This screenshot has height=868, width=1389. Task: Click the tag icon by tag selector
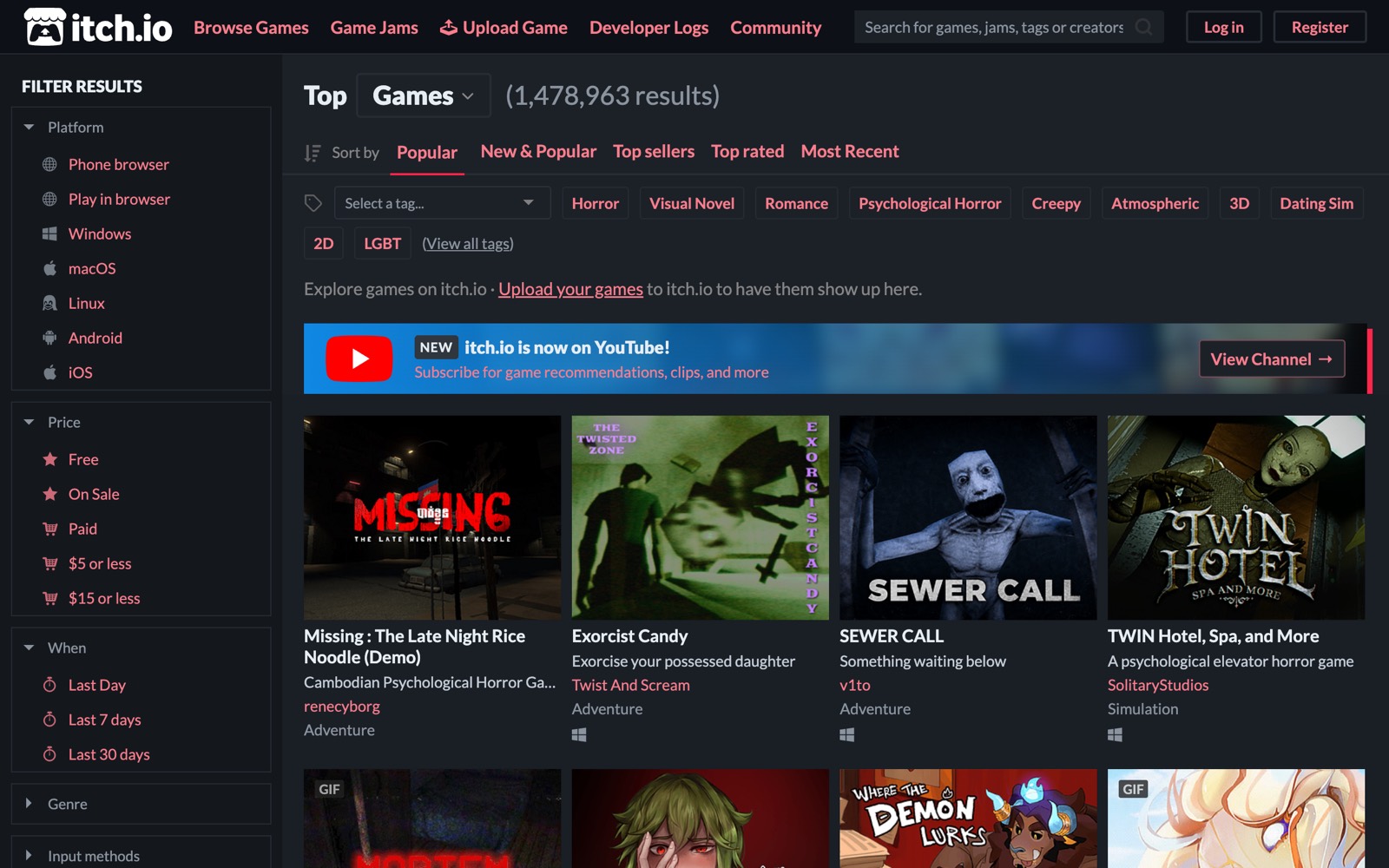(x=313, y=203)
